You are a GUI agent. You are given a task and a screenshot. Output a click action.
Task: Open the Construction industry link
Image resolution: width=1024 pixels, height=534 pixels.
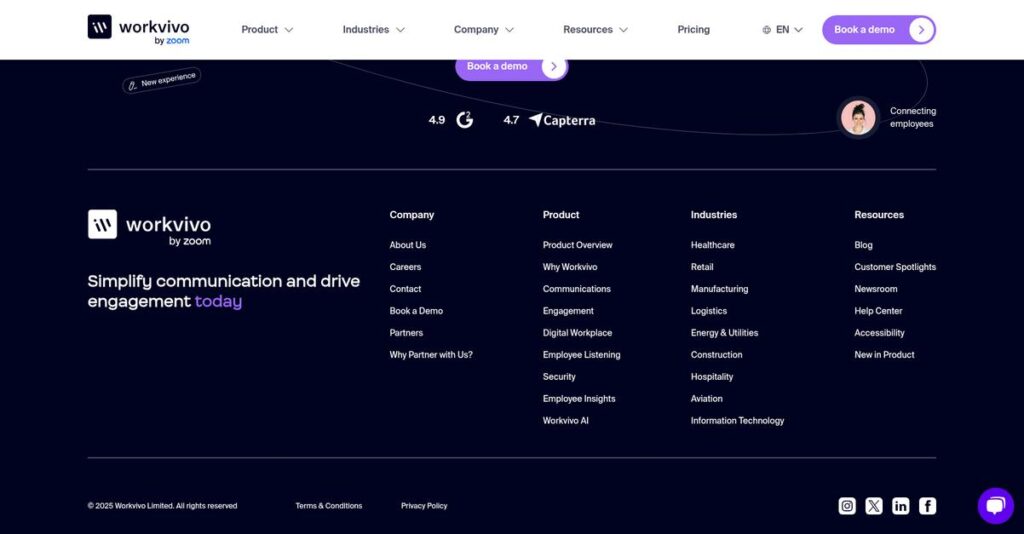click(x=716, y=354)
